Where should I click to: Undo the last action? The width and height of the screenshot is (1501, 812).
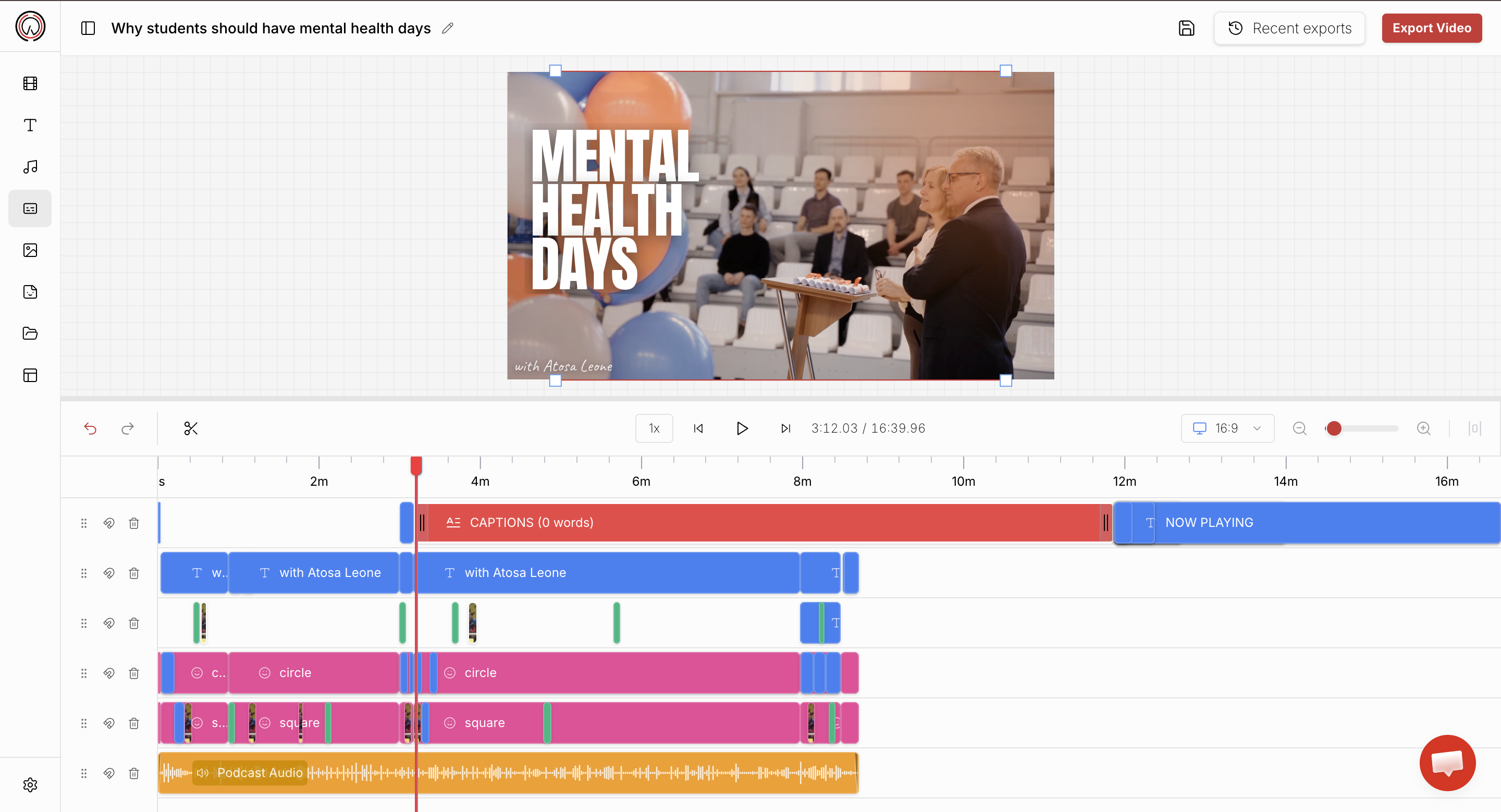click(90, 429)
